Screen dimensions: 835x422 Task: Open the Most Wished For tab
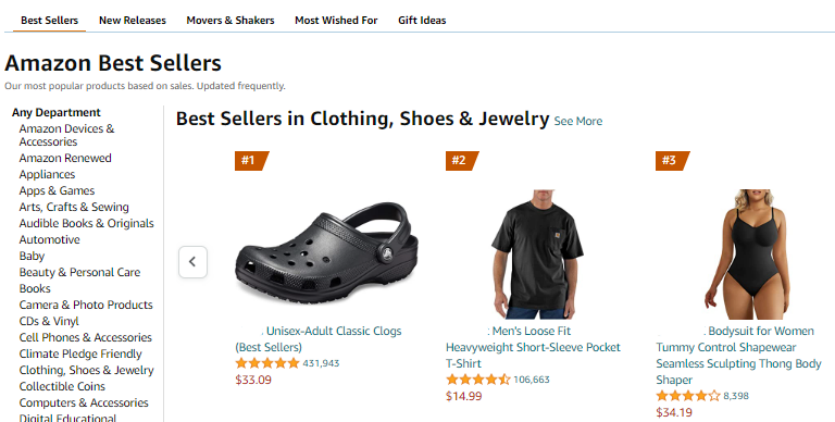336,20
